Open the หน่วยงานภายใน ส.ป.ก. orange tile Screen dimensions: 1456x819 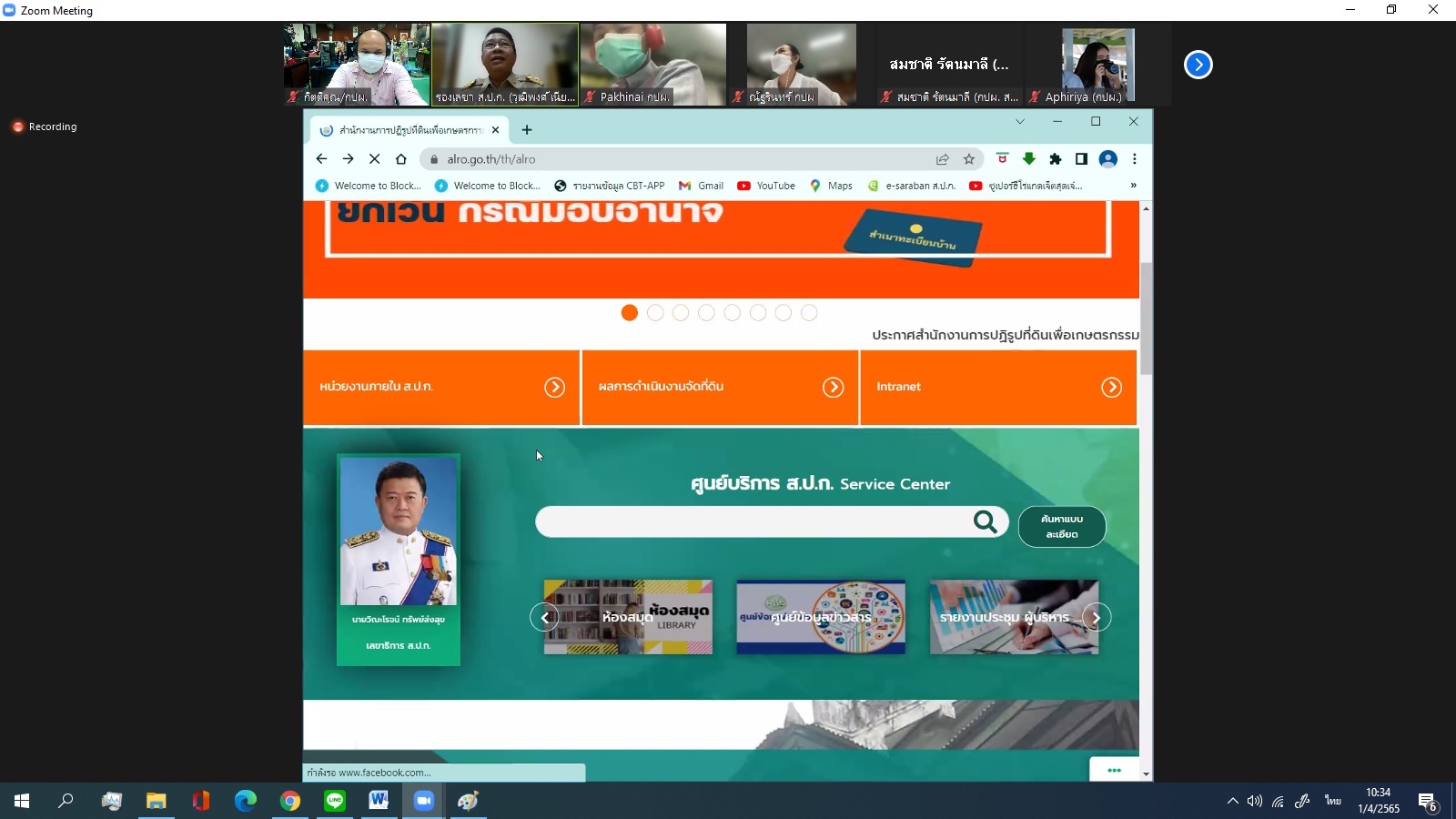pyautogui.click(x=441, y=388)
